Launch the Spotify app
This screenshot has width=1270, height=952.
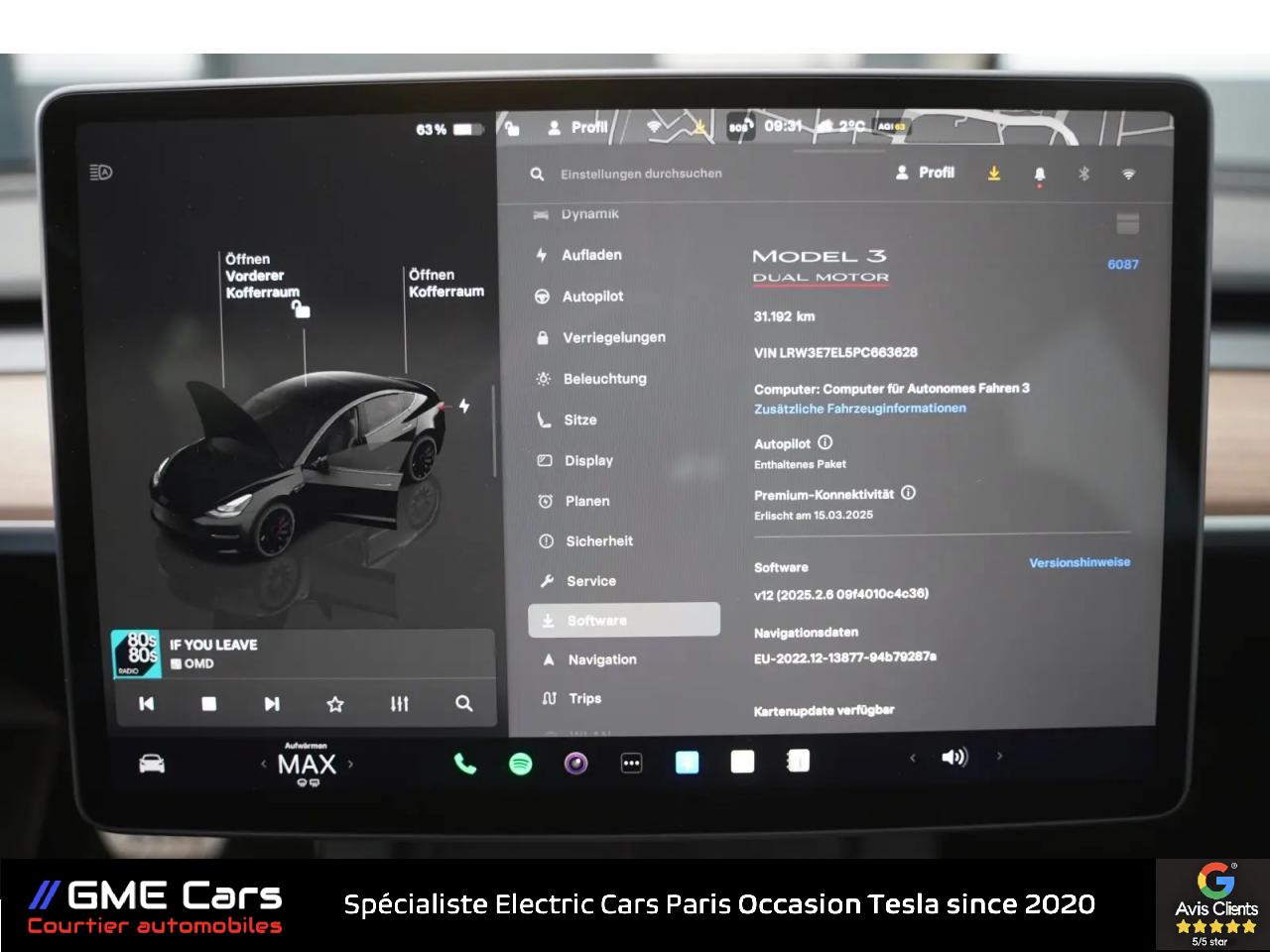coord(520,763)
